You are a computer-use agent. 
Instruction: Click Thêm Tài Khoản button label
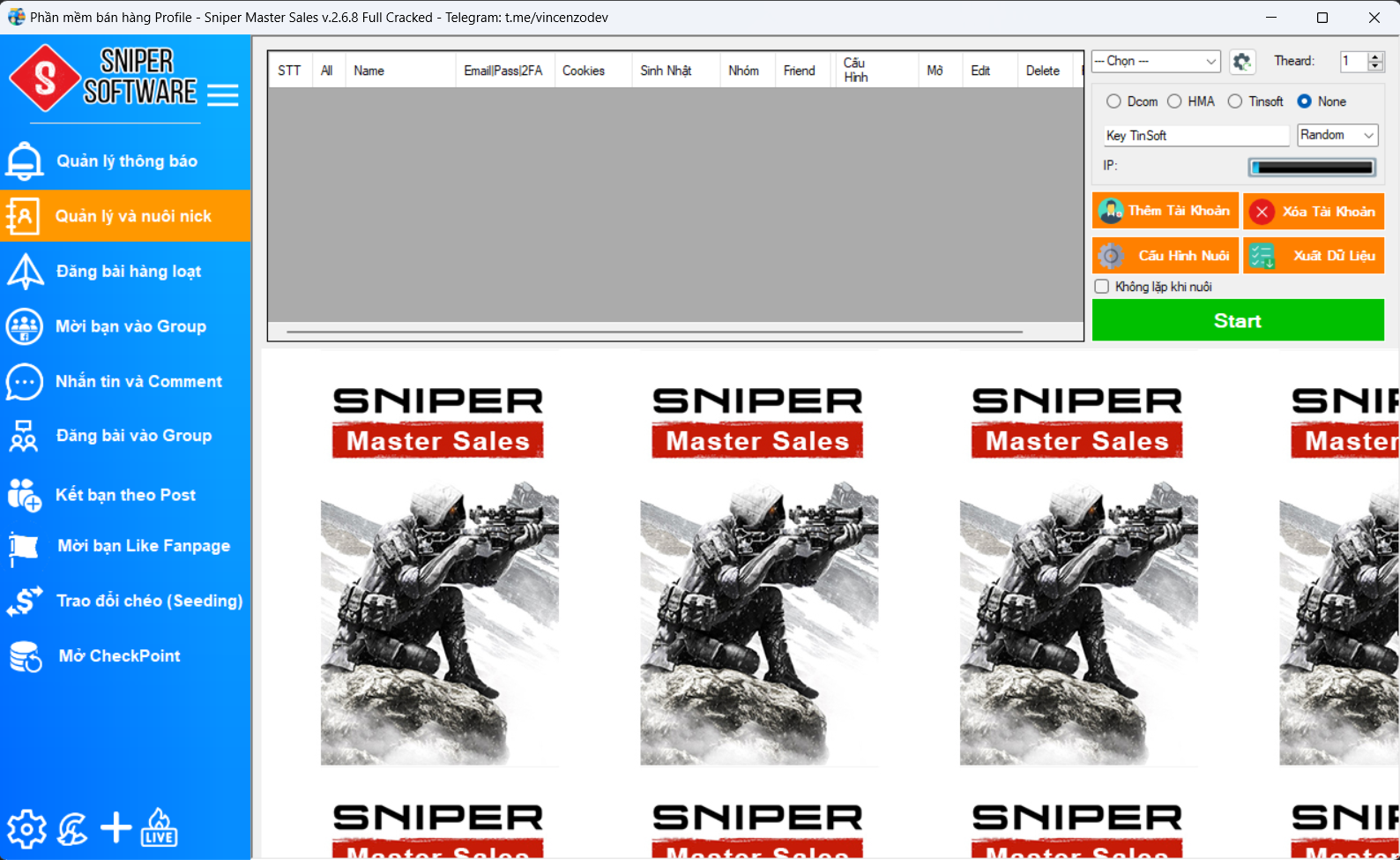click(1179, 211)
